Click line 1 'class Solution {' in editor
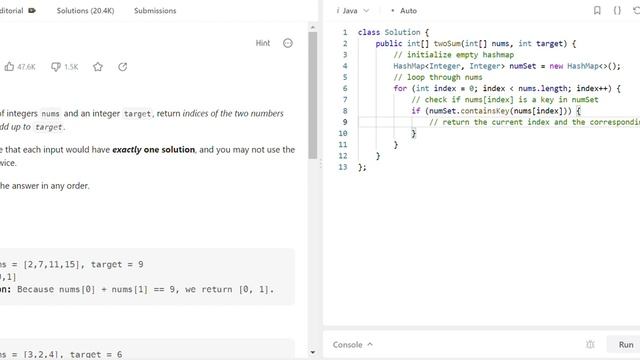 click(393, 32)
